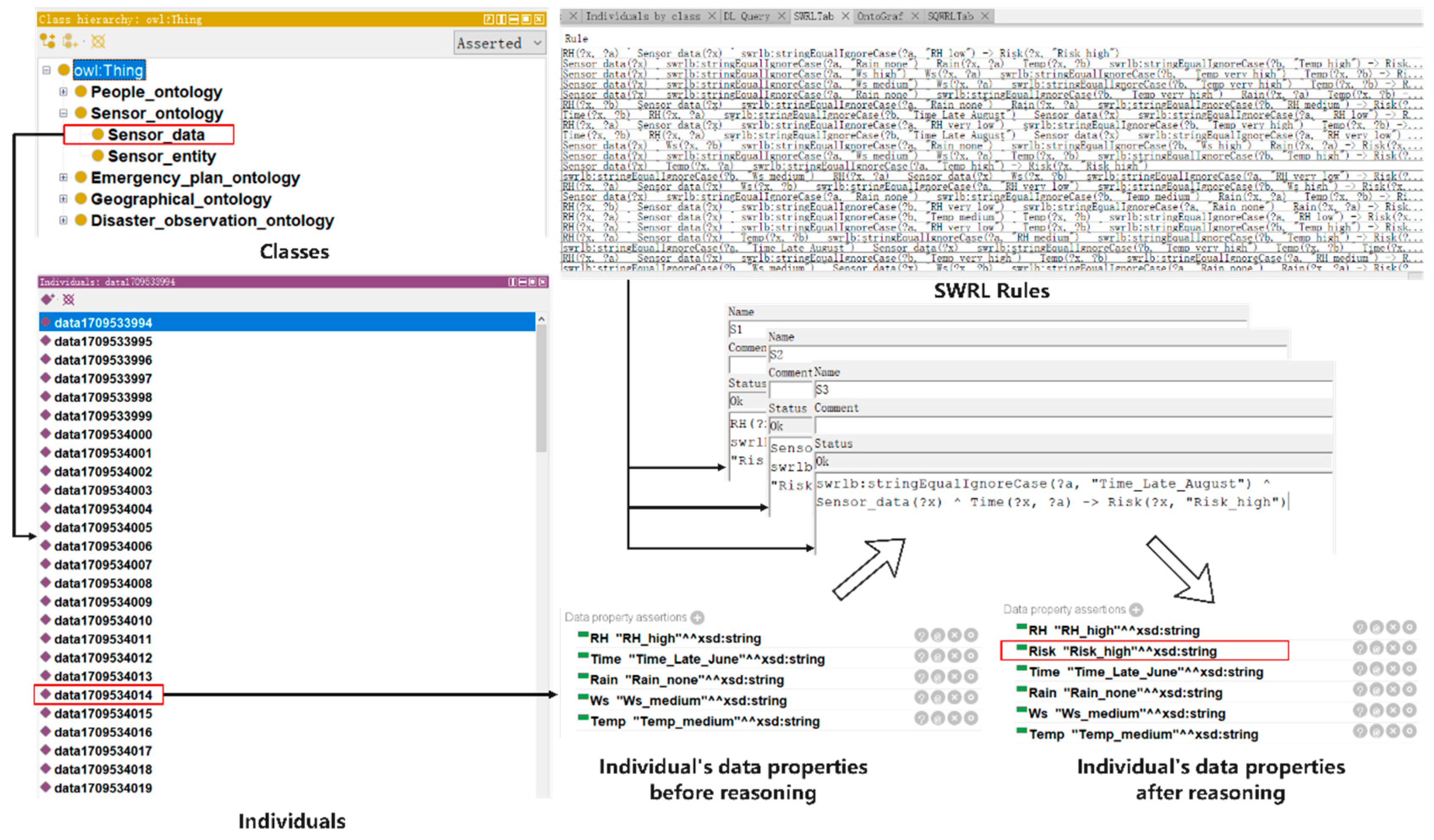
Task: Click the add sibling class icon
Action: coord(70,41)
